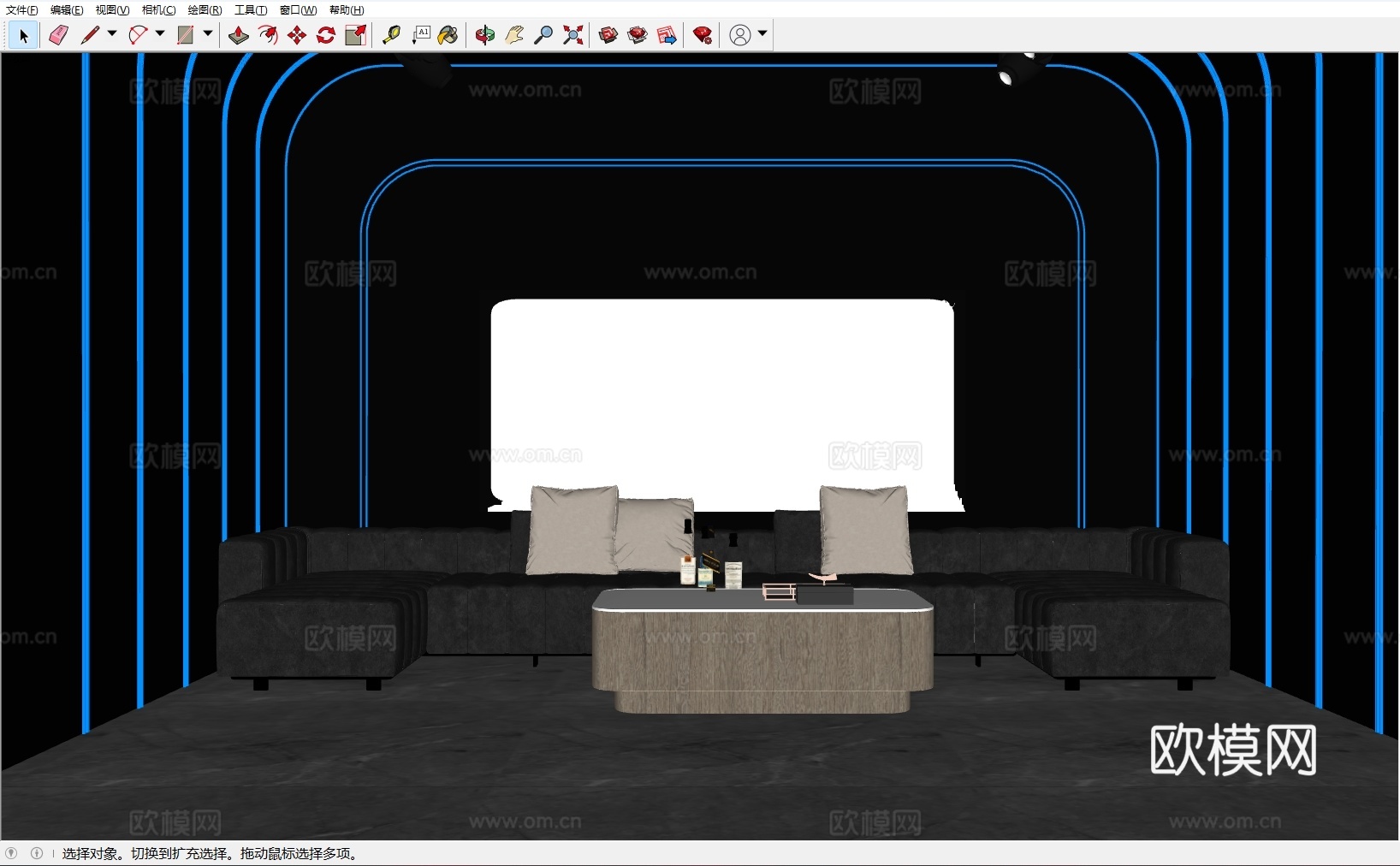Click the geolocation icon in status bar
Image resolution: width=1400 pixels, height=866 pixels.
11,853
